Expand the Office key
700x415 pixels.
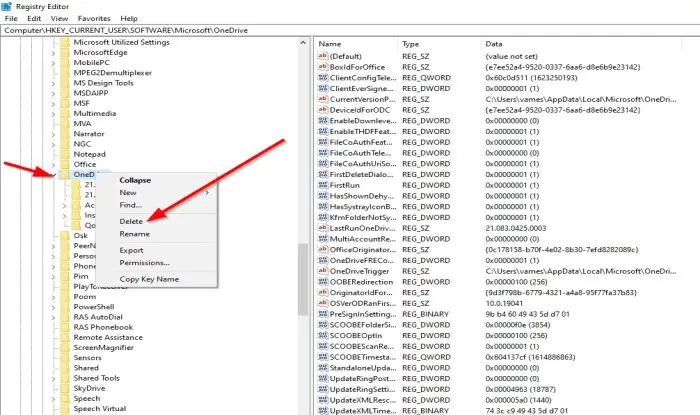tap(53, 165)
